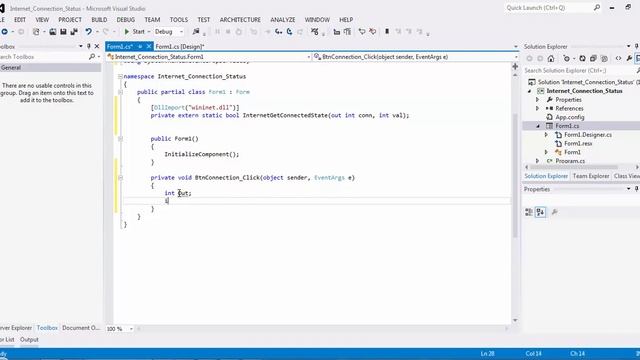Click the Property Pages wrench in the Properties panel
The image size is (640, 360).
click(554, 212)
